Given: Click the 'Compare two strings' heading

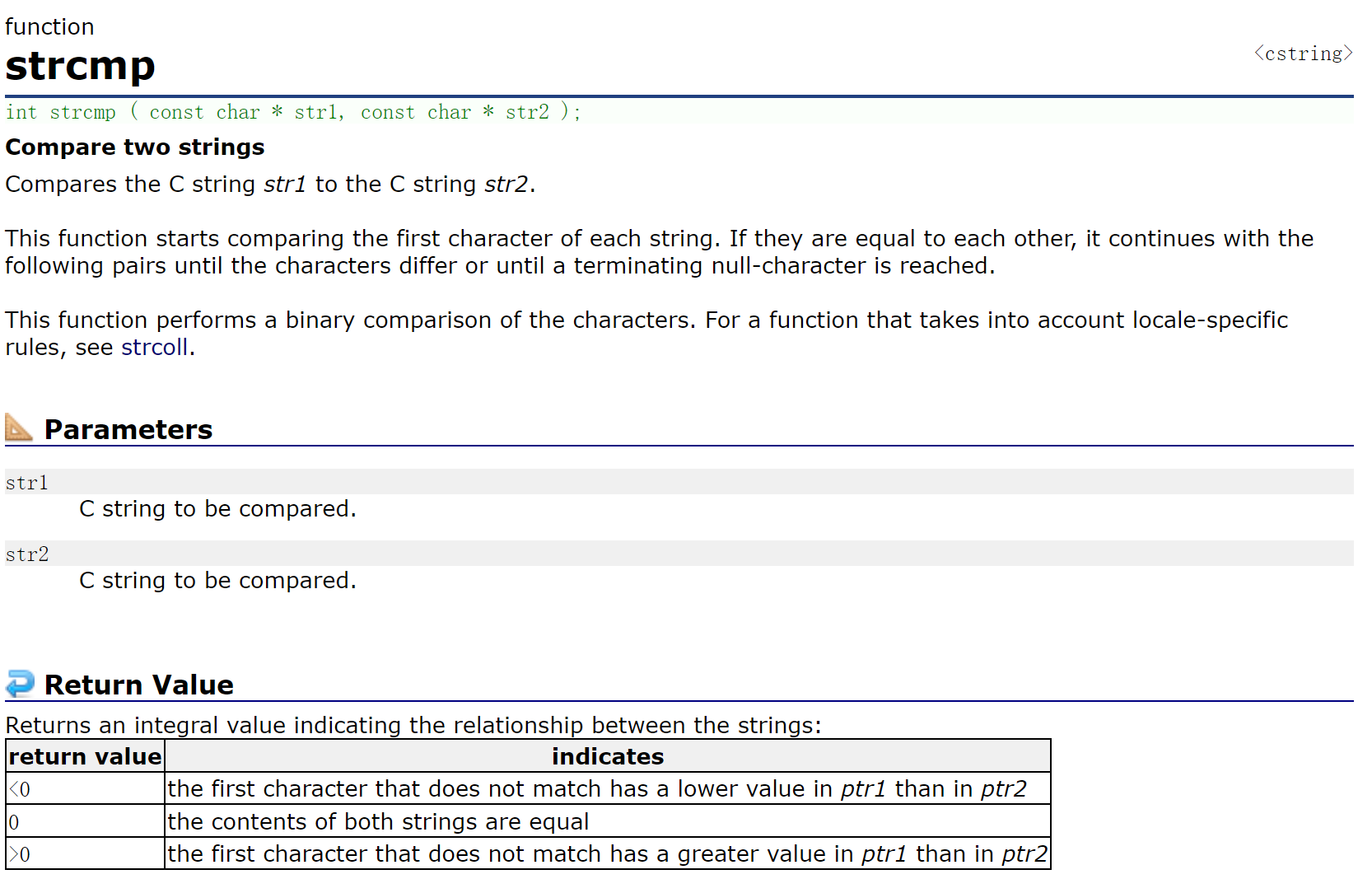Looking at the screenshot, I should pyautogui.click(x=135, y=147).
